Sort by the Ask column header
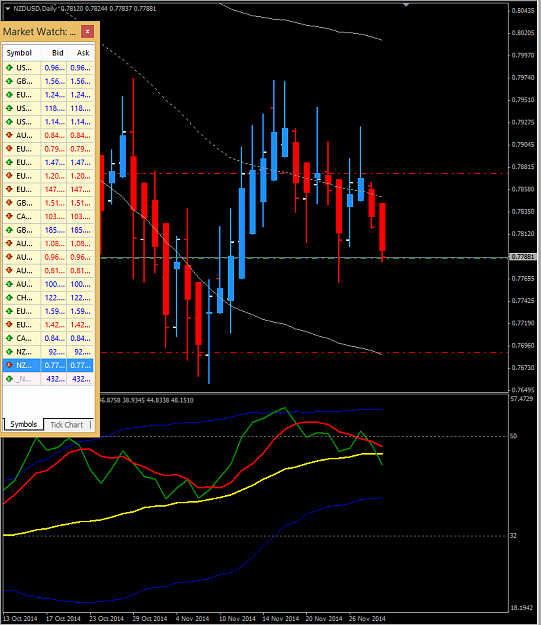 (x=81, y=53)
